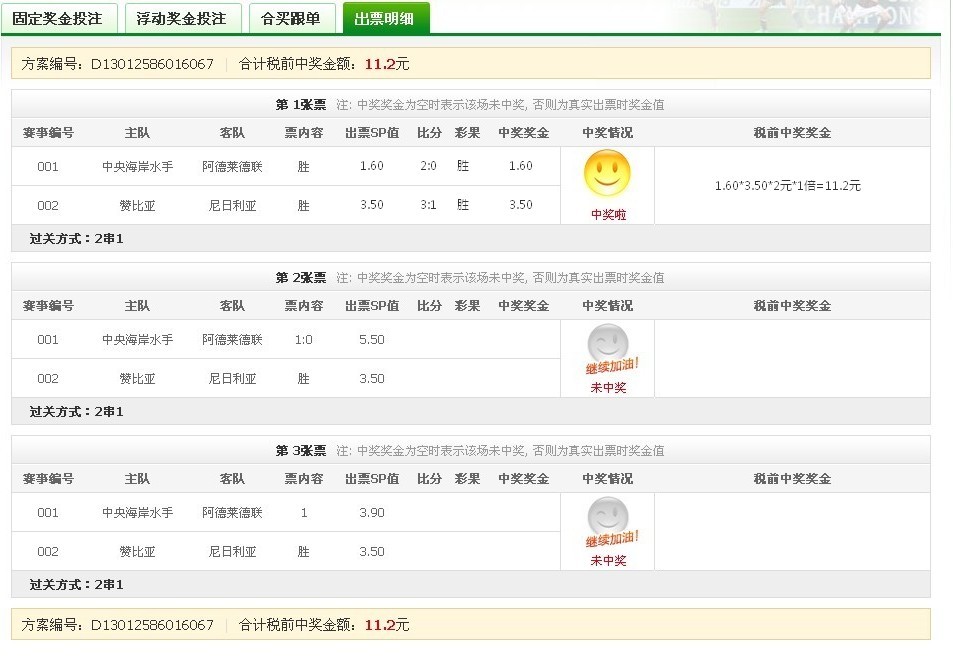Screen dimensions: 953x657
Task: Open the 固定奖金投注 tab
Action: 58,18
